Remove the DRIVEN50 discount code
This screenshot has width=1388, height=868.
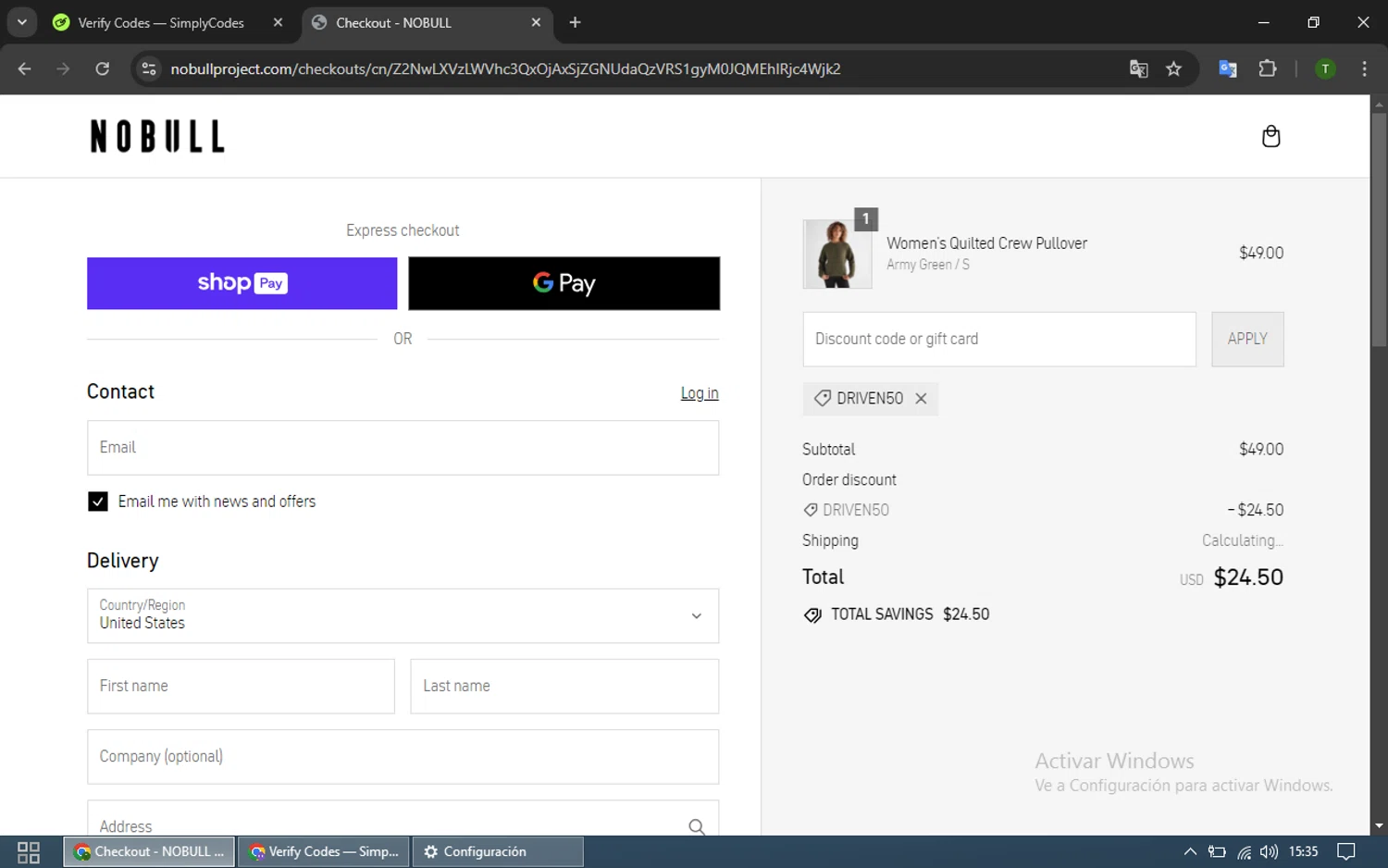tap(921, 398)
